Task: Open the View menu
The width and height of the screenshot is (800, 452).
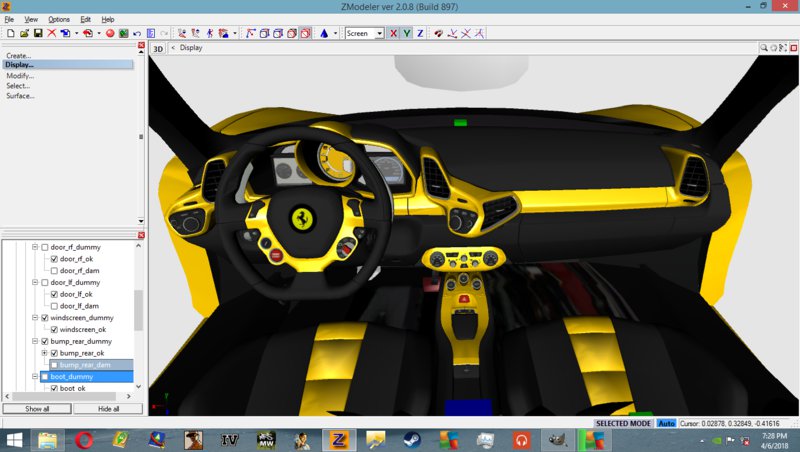Action: 31,19
